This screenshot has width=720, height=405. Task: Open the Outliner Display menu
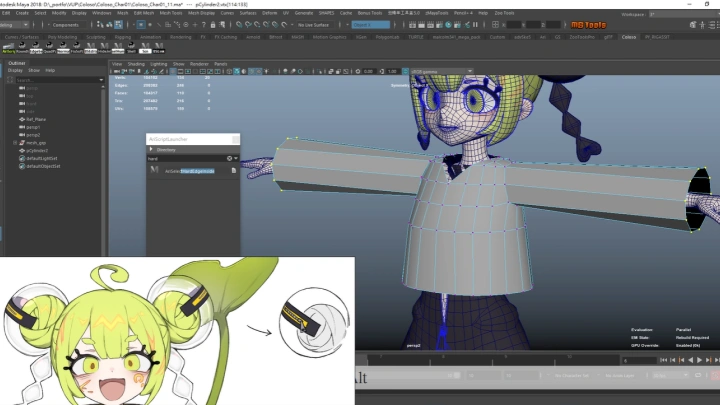pyautogui.click(x=15, y=70)
